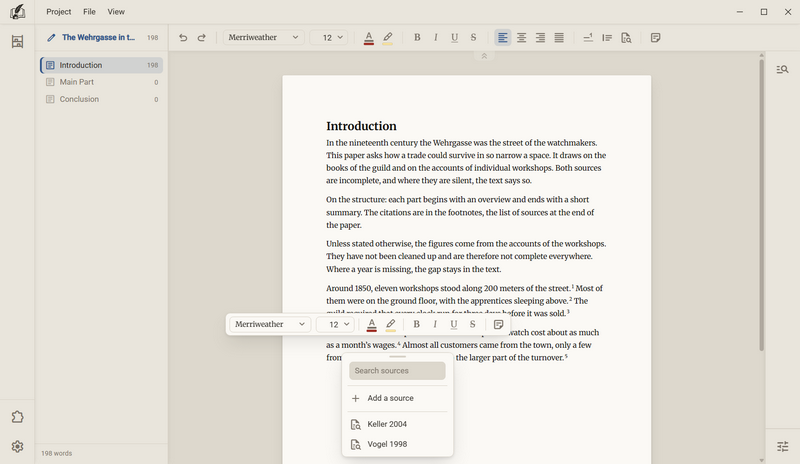The image size is (800, 464).
Task: Open the project overview icon in the left rail
Action: point(17,41)
